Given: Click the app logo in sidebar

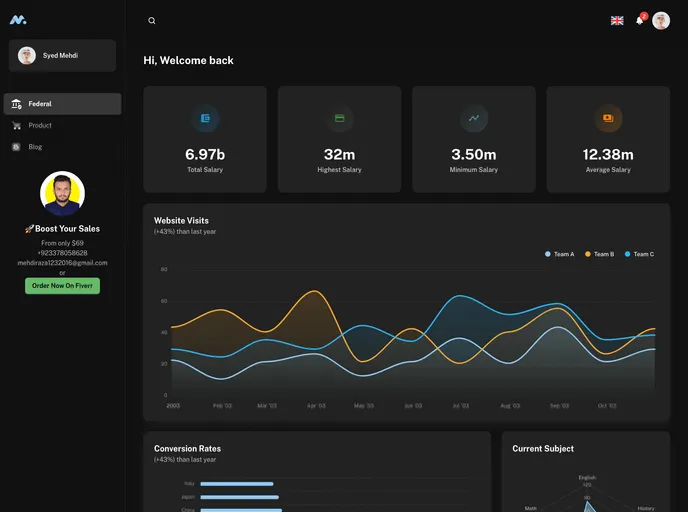Looking at the screenshot, I should (x=18, y=20).
